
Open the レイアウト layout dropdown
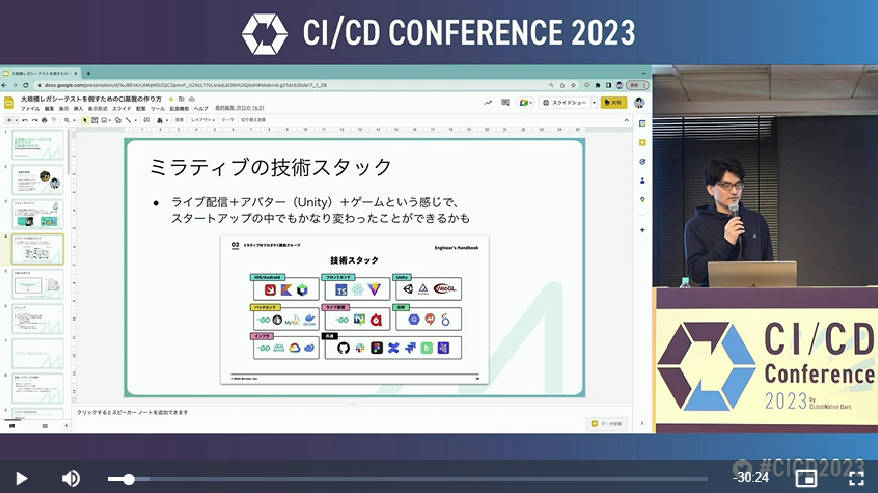[x=202, y=120]
